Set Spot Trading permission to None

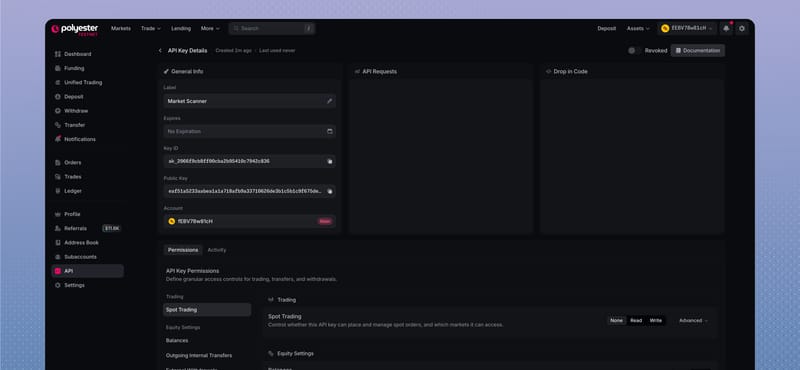click(x=616, y=320)
